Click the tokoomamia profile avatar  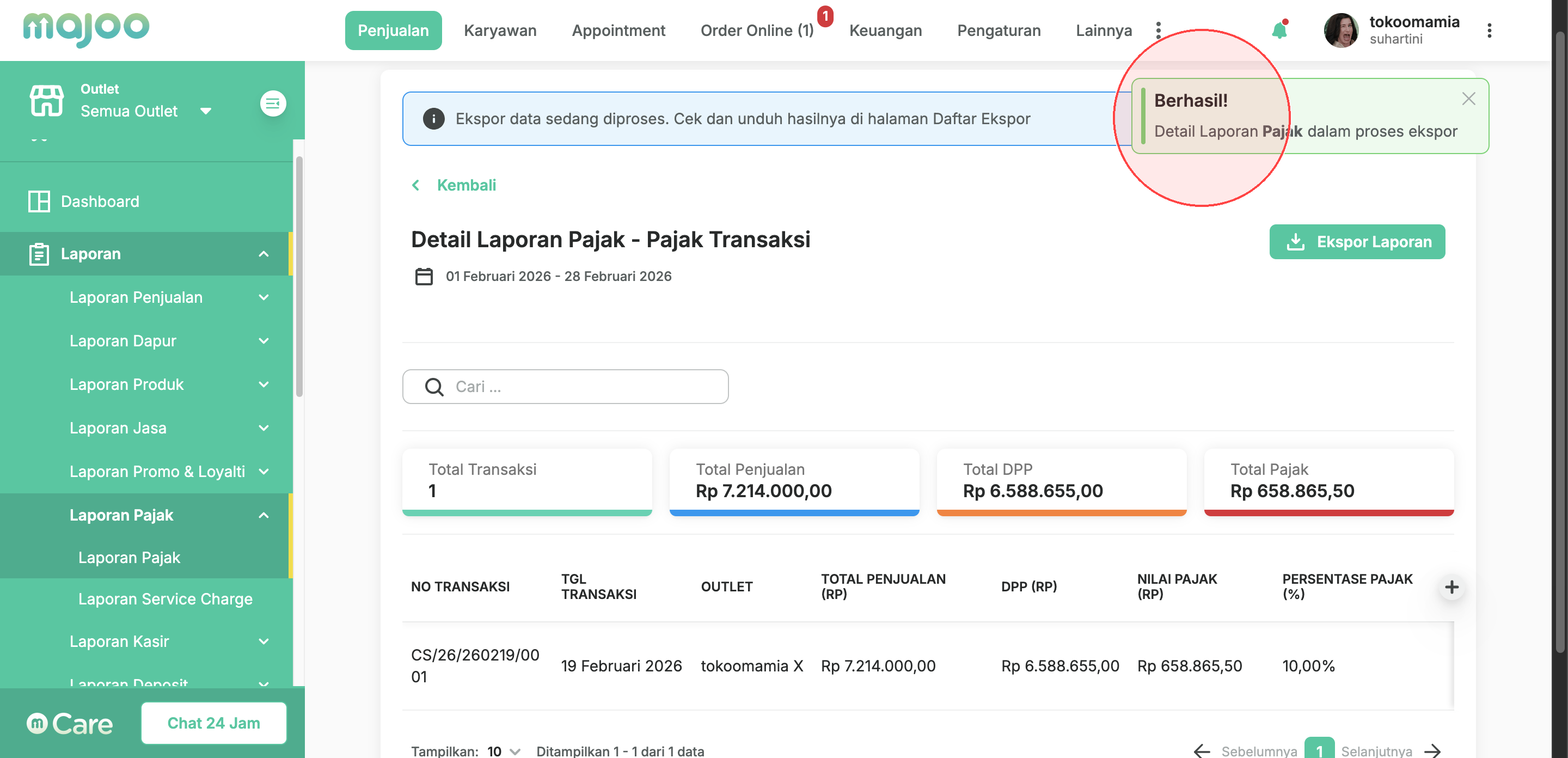click(x=1340, y=30)
